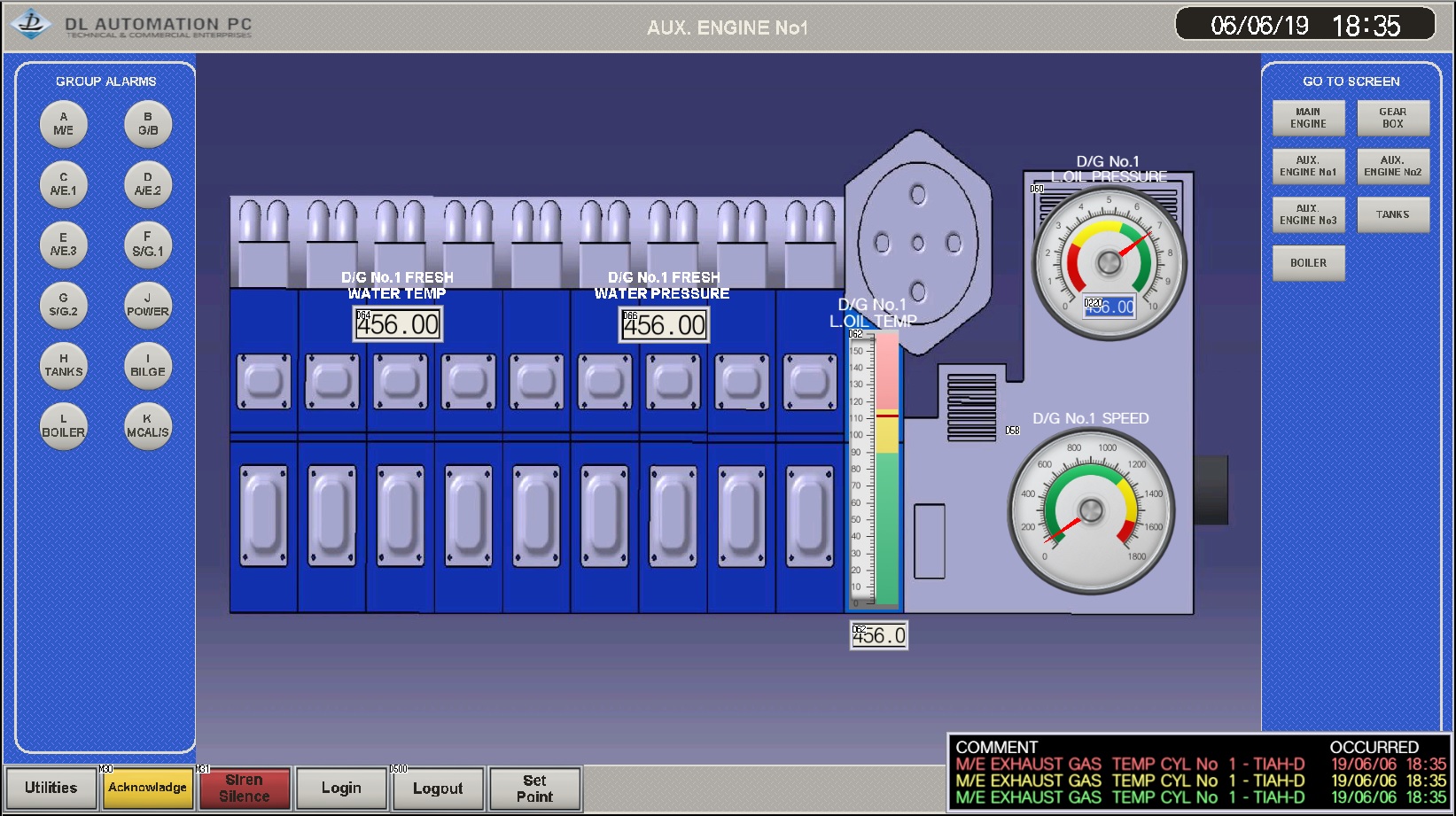Switch to the GEAR BOX screen
The image size is (1456, 816).
1392,118
